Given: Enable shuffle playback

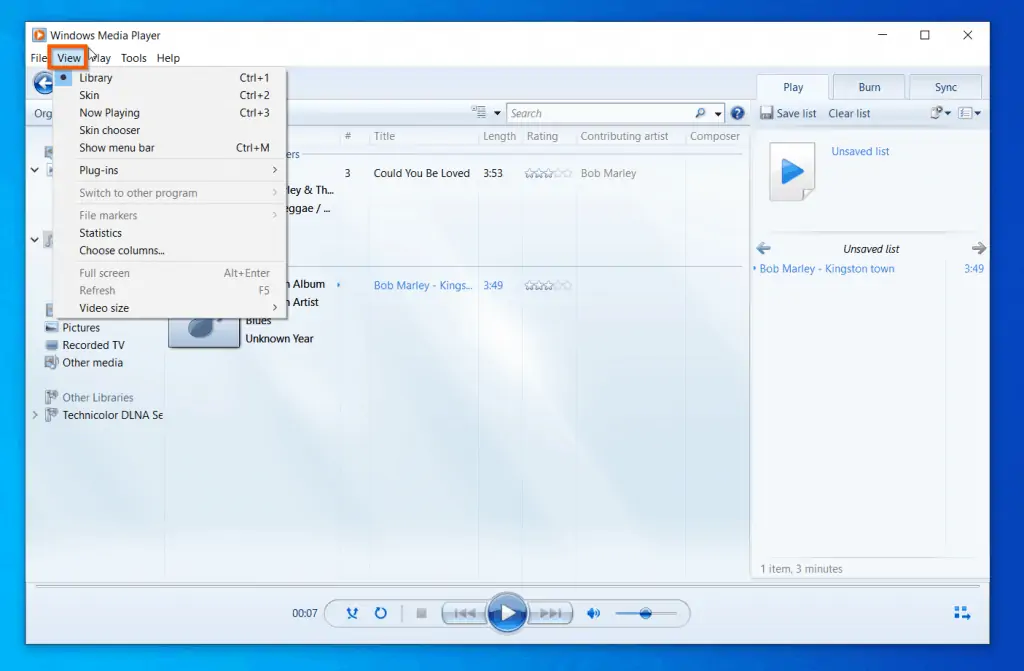Looking at the screenshot, I should coord(352,613).
